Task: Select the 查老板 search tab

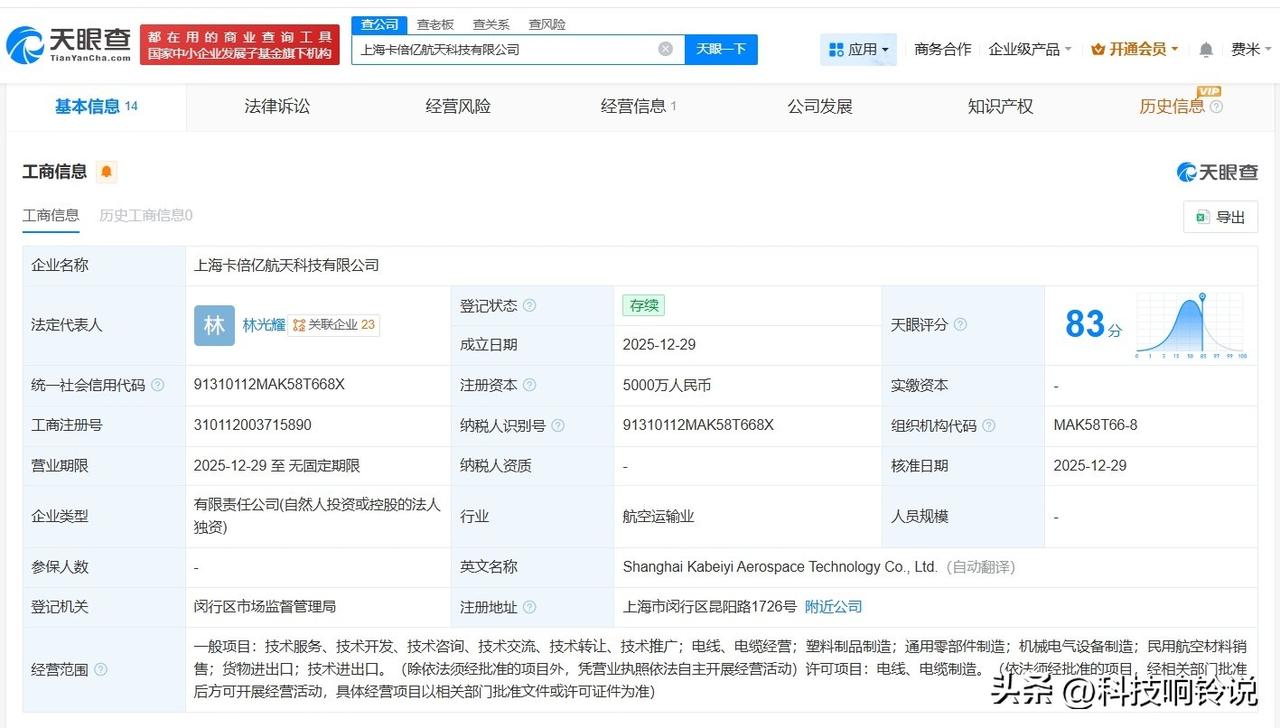Action: pyautogui.click(x=433, y=24)
